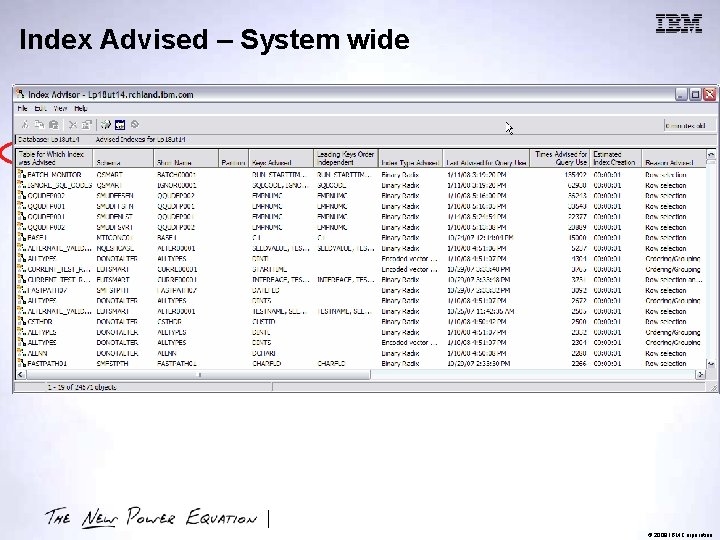Viewport: 720px width, 540px height.
Task: Click the vertical scrollbar down arrow
Action: [x=711, y=364]
